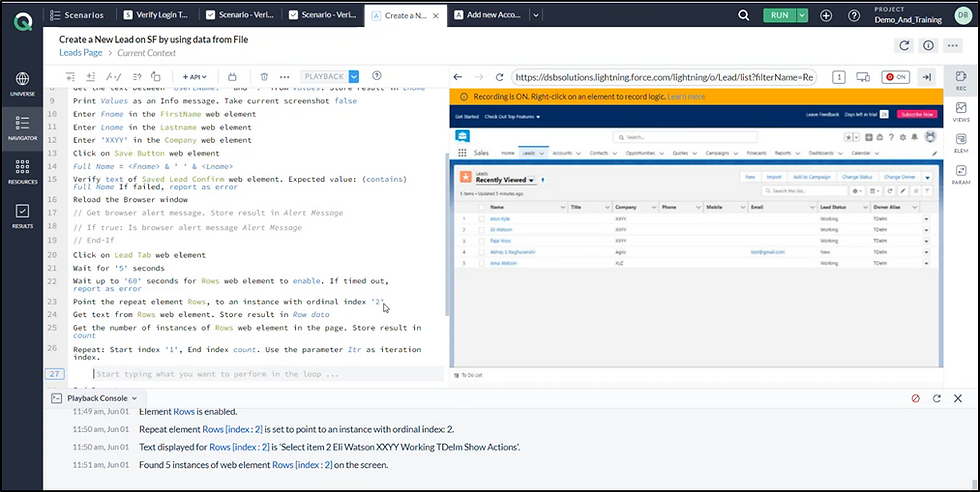Click the search magnifier icon in top bar

point(743,16)
